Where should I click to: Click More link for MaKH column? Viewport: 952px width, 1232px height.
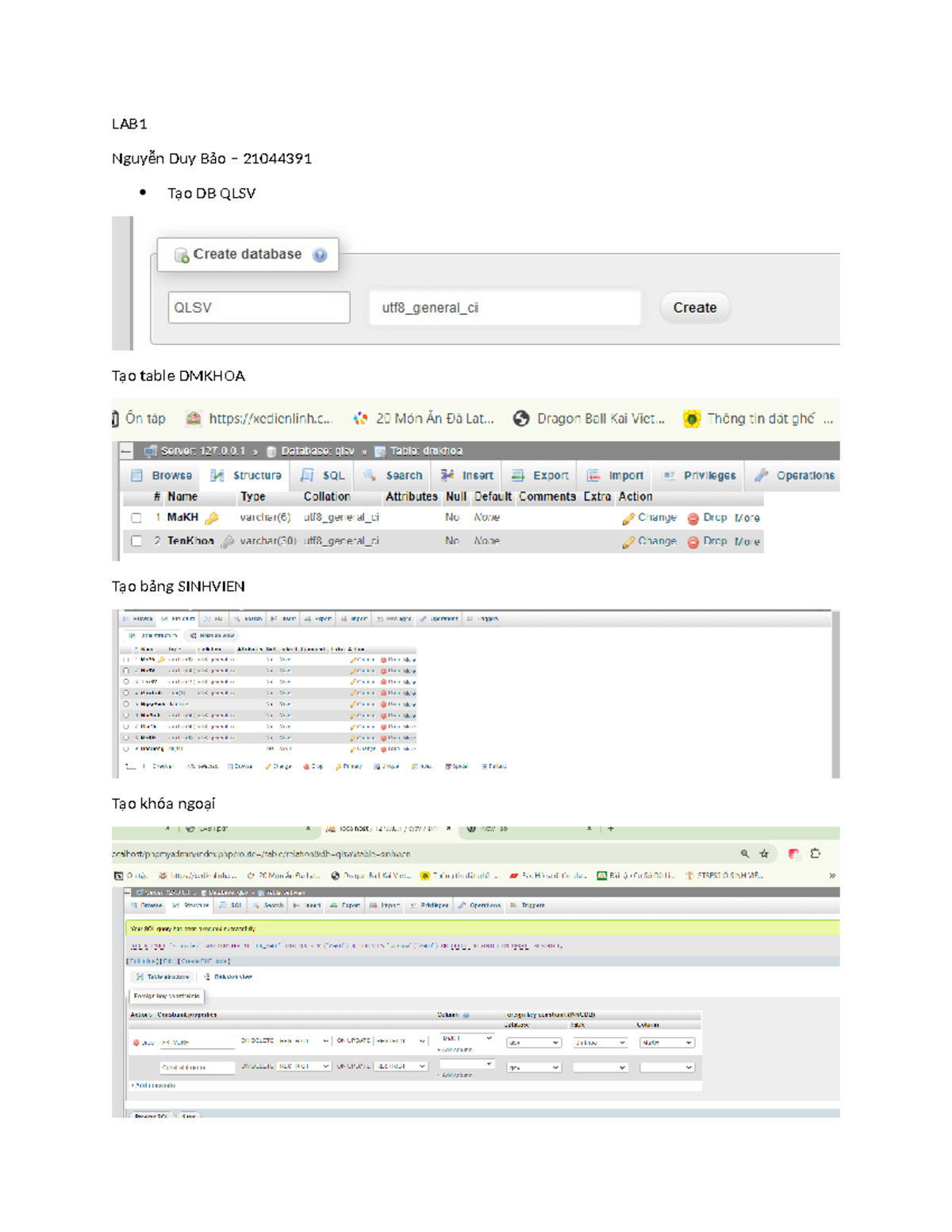[x=747, y=518]
